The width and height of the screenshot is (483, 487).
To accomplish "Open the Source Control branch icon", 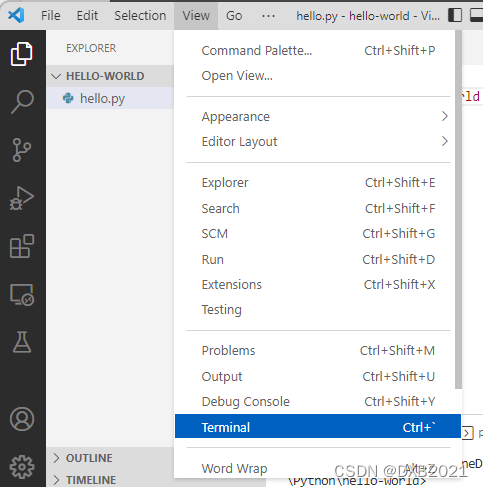I will click(22, 150).
